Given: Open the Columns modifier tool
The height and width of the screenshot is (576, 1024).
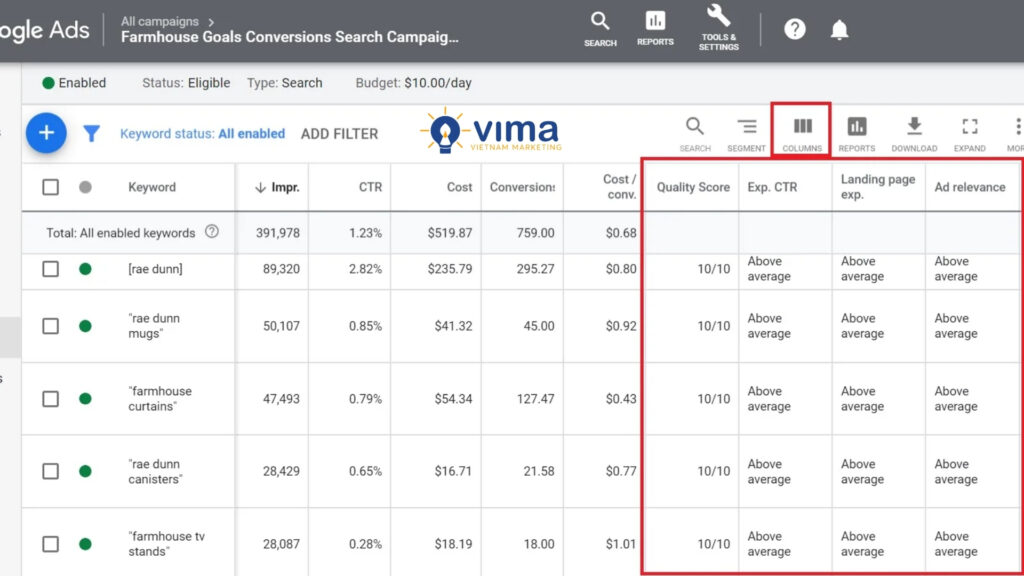Looking at the screenshot, I should [x=802, y=134].
